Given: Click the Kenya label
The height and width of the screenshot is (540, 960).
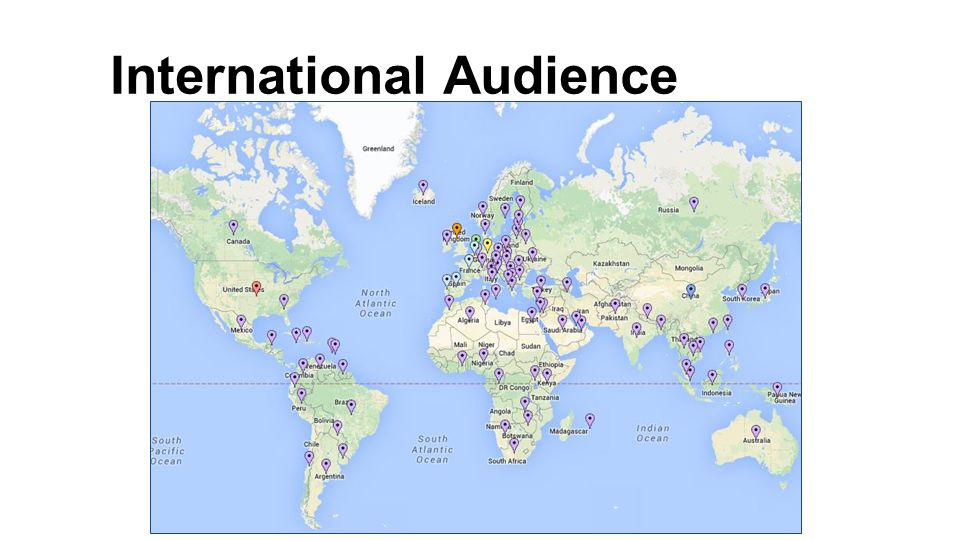Looking at the screenshot, I should (x=546, y=383).
